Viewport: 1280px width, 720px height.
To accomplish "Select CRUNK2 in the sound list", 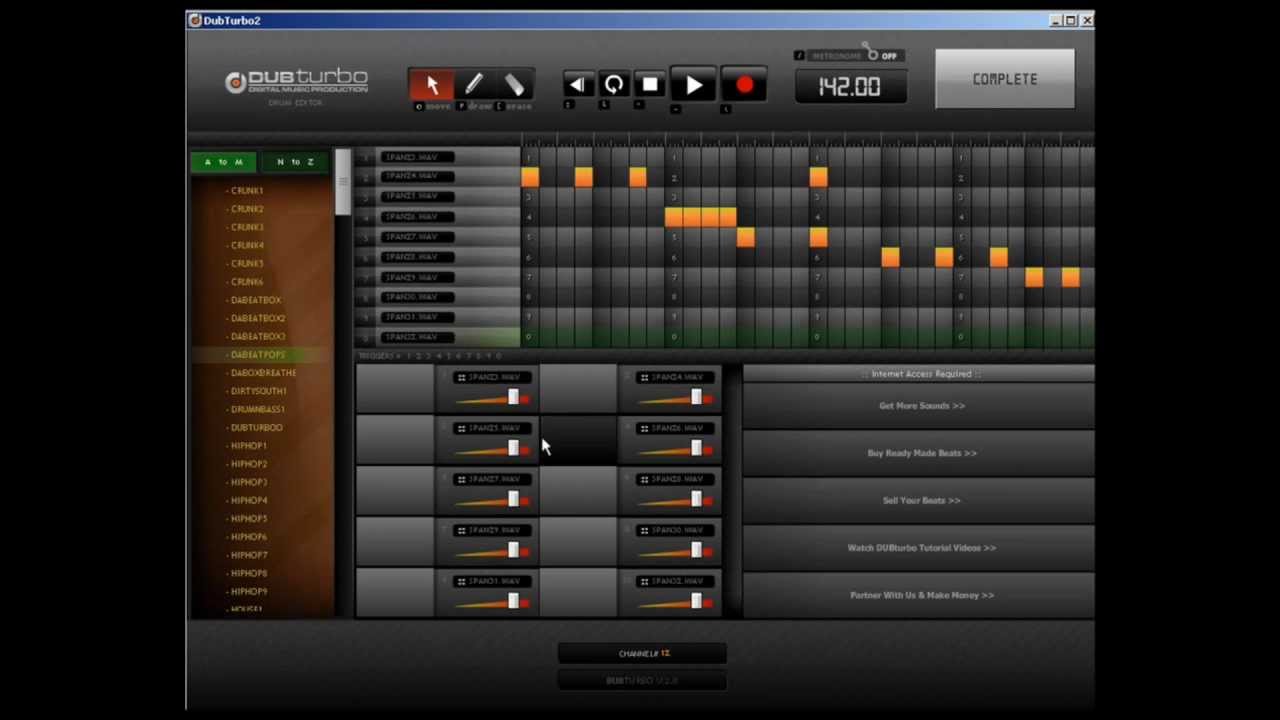I will pyautogui.click(x=246, y=209).
